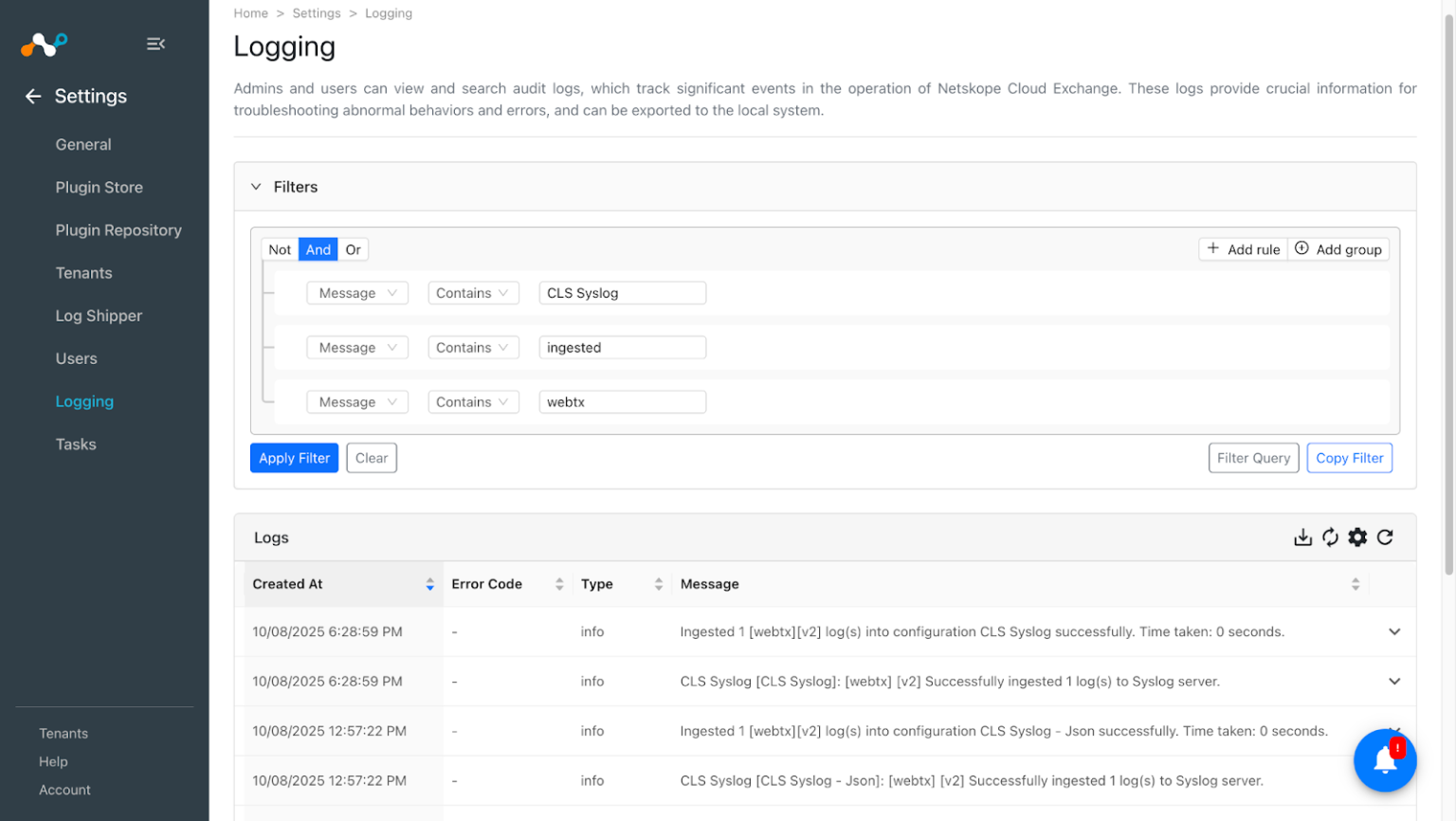Select Logging in sidebar
Viewport: 1456px width, 821px height.
point(84,401)
